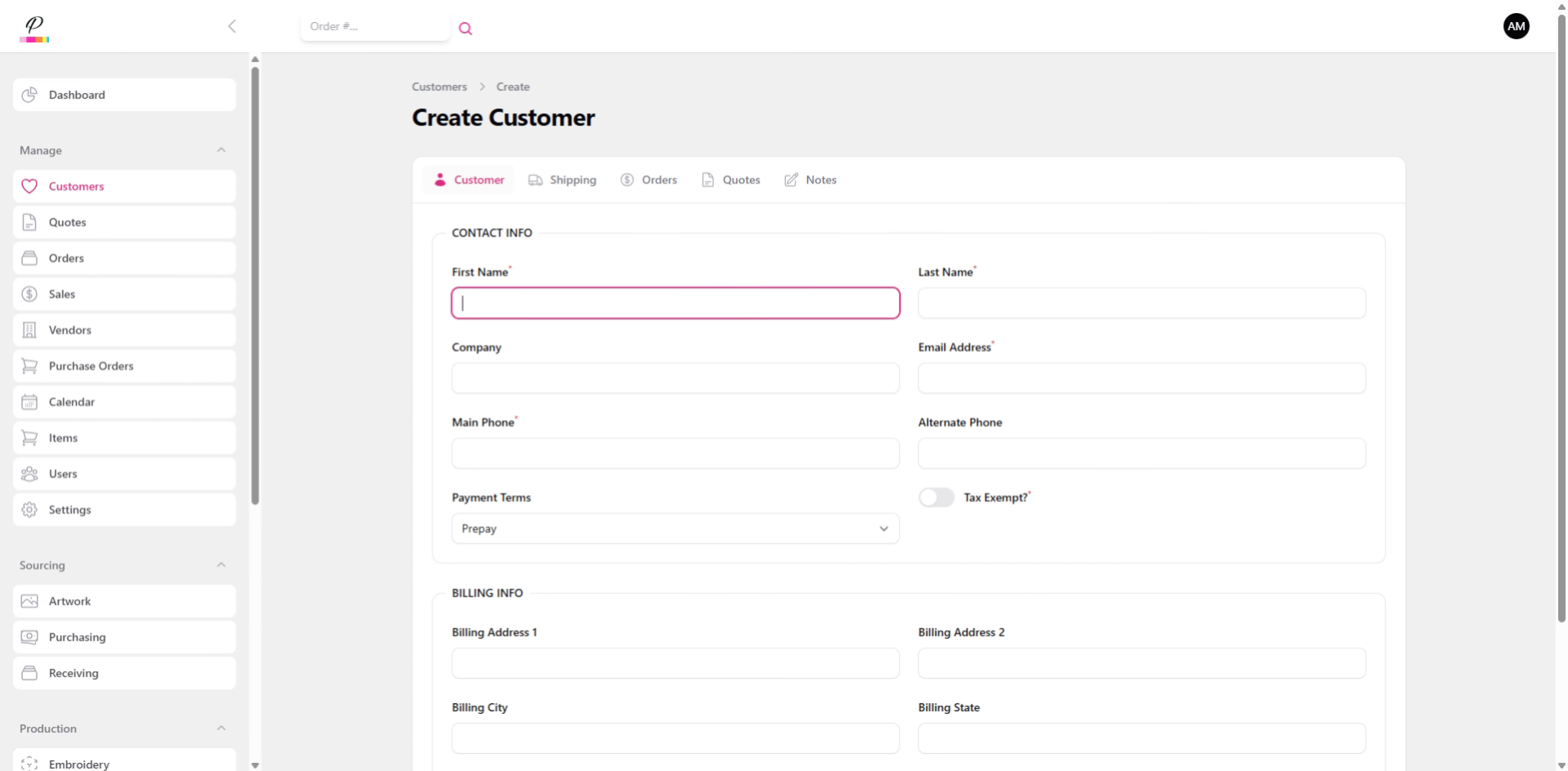Open the Payment Terms dropdown
Screen dimensions: 1568x771
click(x=675, y=528)
